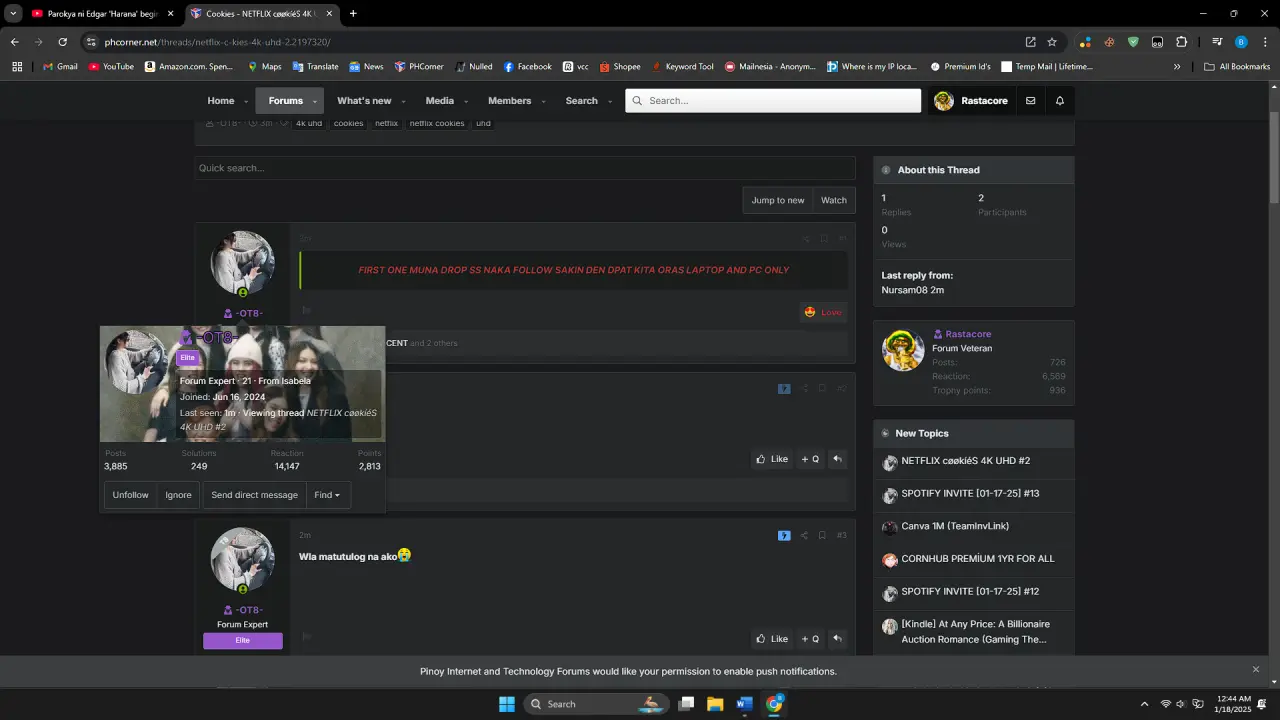The image size is (1280, 720).
Task: Dismiss the push notification banner
Action: 1256,669
